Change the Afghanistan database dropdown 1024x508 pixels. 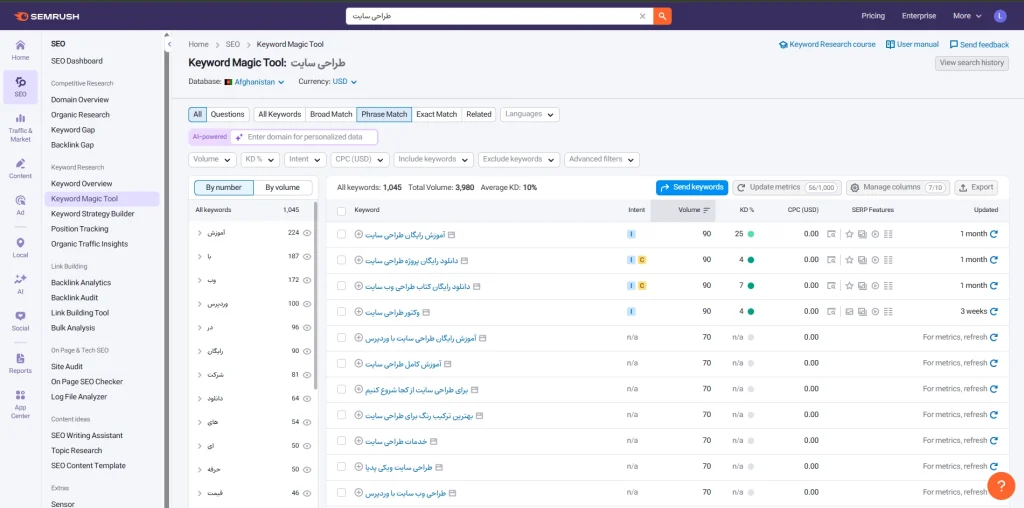[x=255, y=82]
